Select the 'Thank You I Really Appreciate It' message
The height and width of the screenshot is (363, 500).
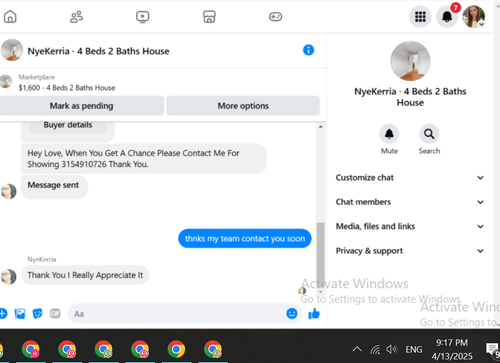pyautogui.click(x=85, y=275)
